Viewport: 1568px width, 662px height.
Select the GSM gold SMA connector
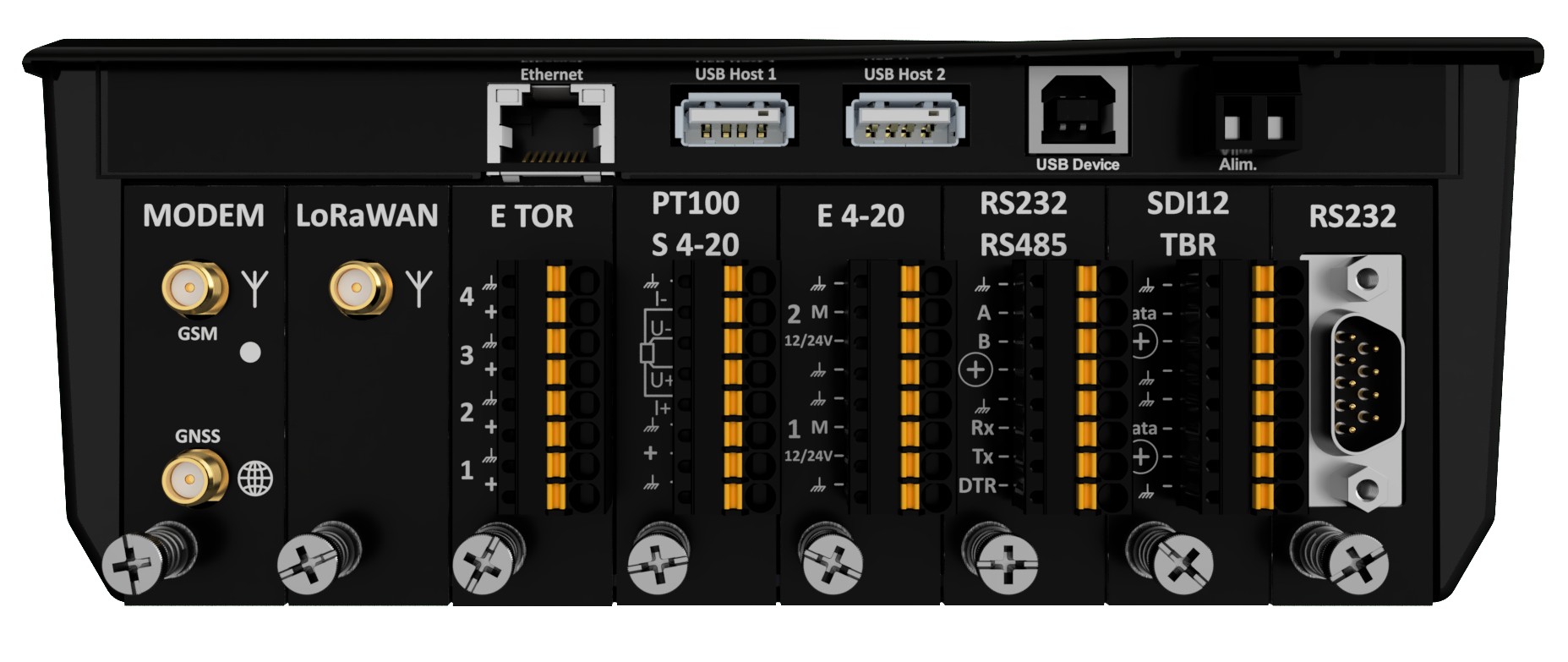(x=194, y=288)
